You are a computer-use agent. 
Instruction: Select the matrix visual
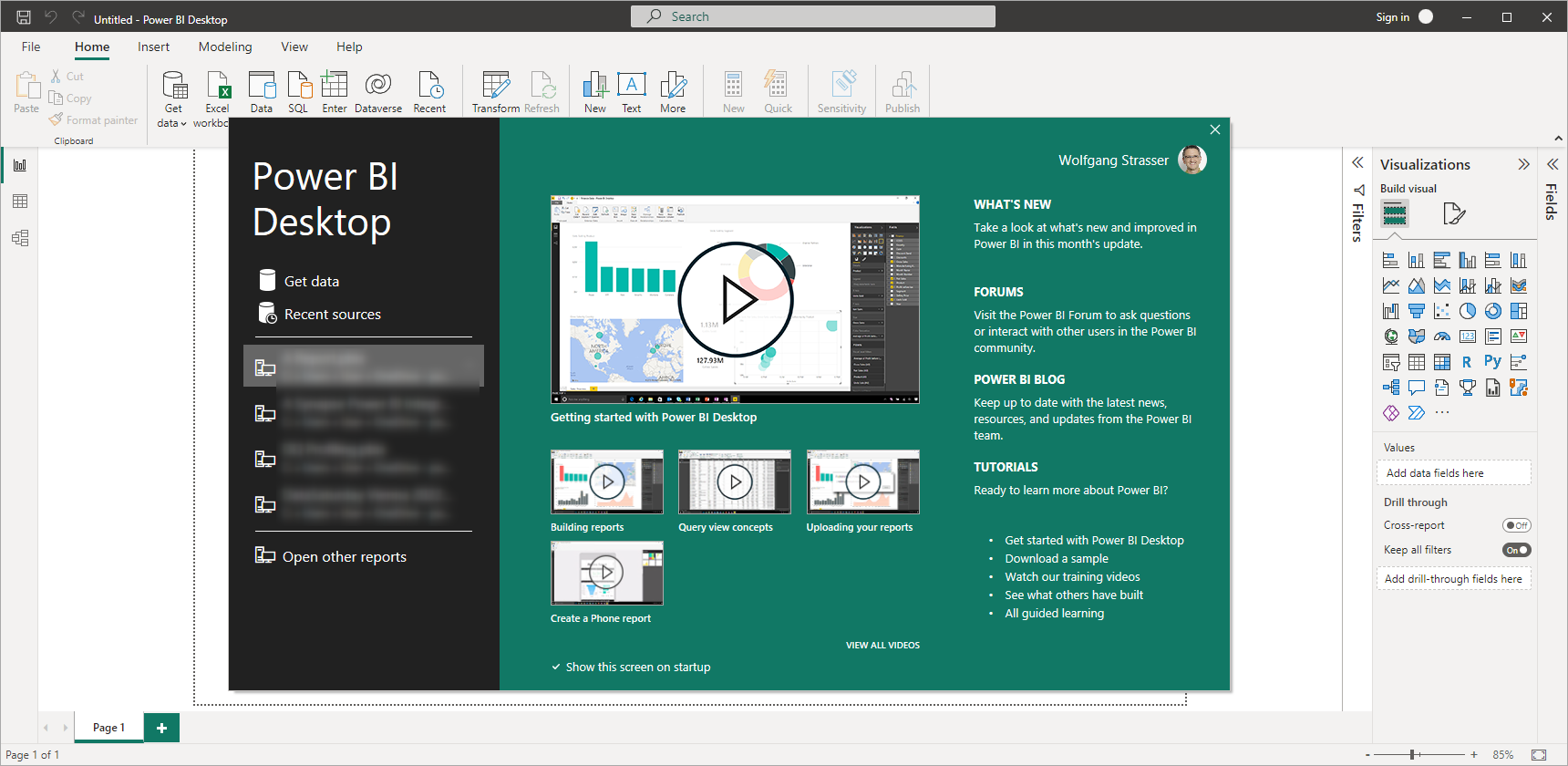click(x=1441, y=363)
